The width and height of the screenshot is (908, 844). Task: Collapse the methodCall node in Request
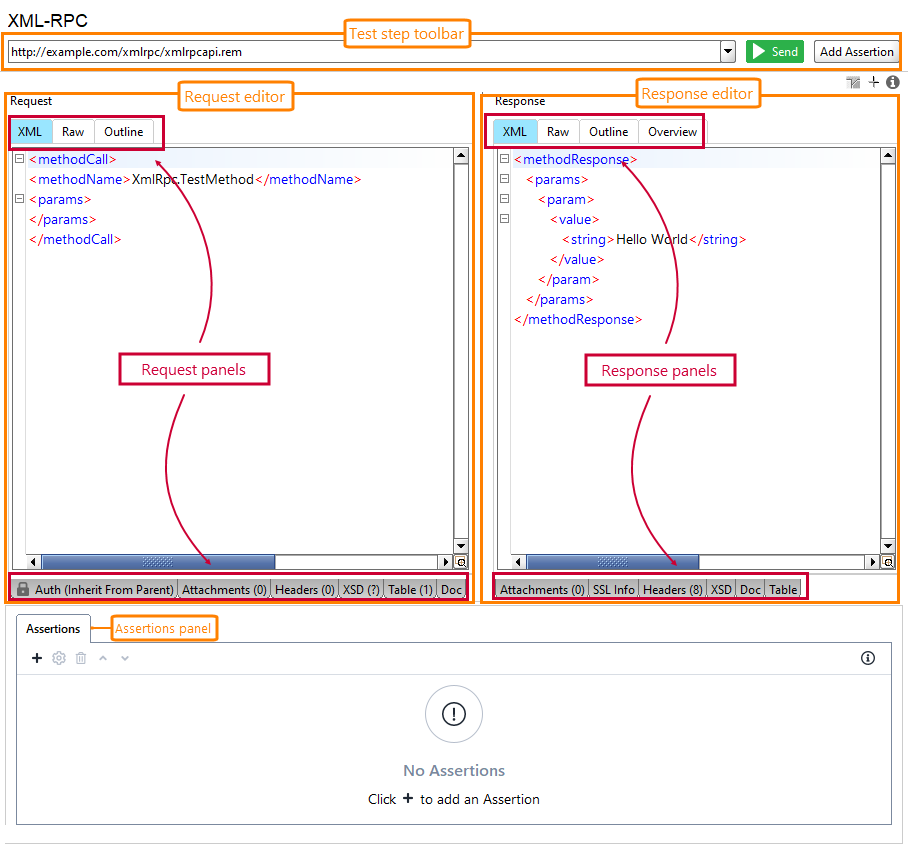[19, 158]
